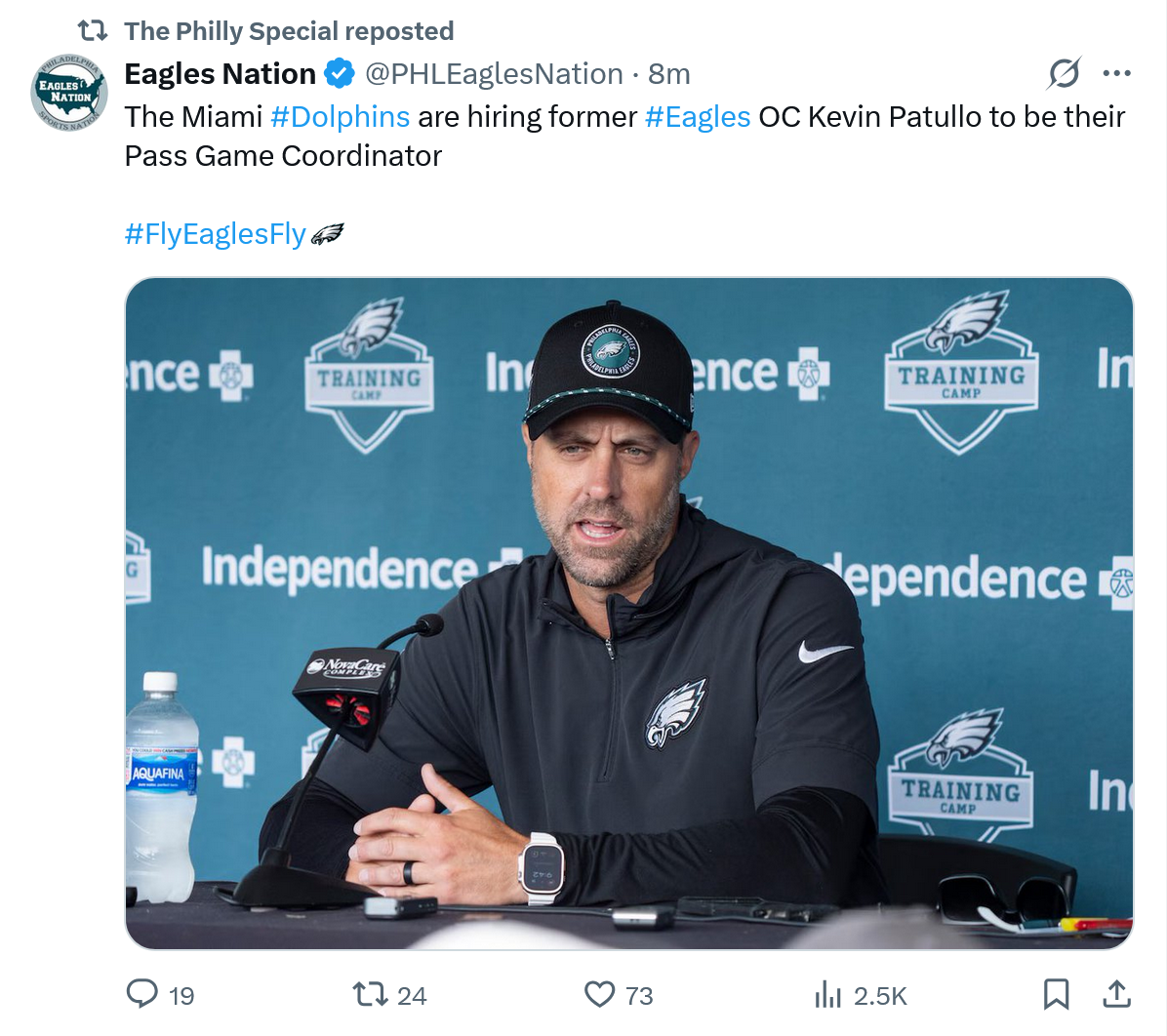Viewport: 1167px width, 1036px height.
Task: Click the tweet text about Pass Game Coordinator
Action: coord(283,156)
